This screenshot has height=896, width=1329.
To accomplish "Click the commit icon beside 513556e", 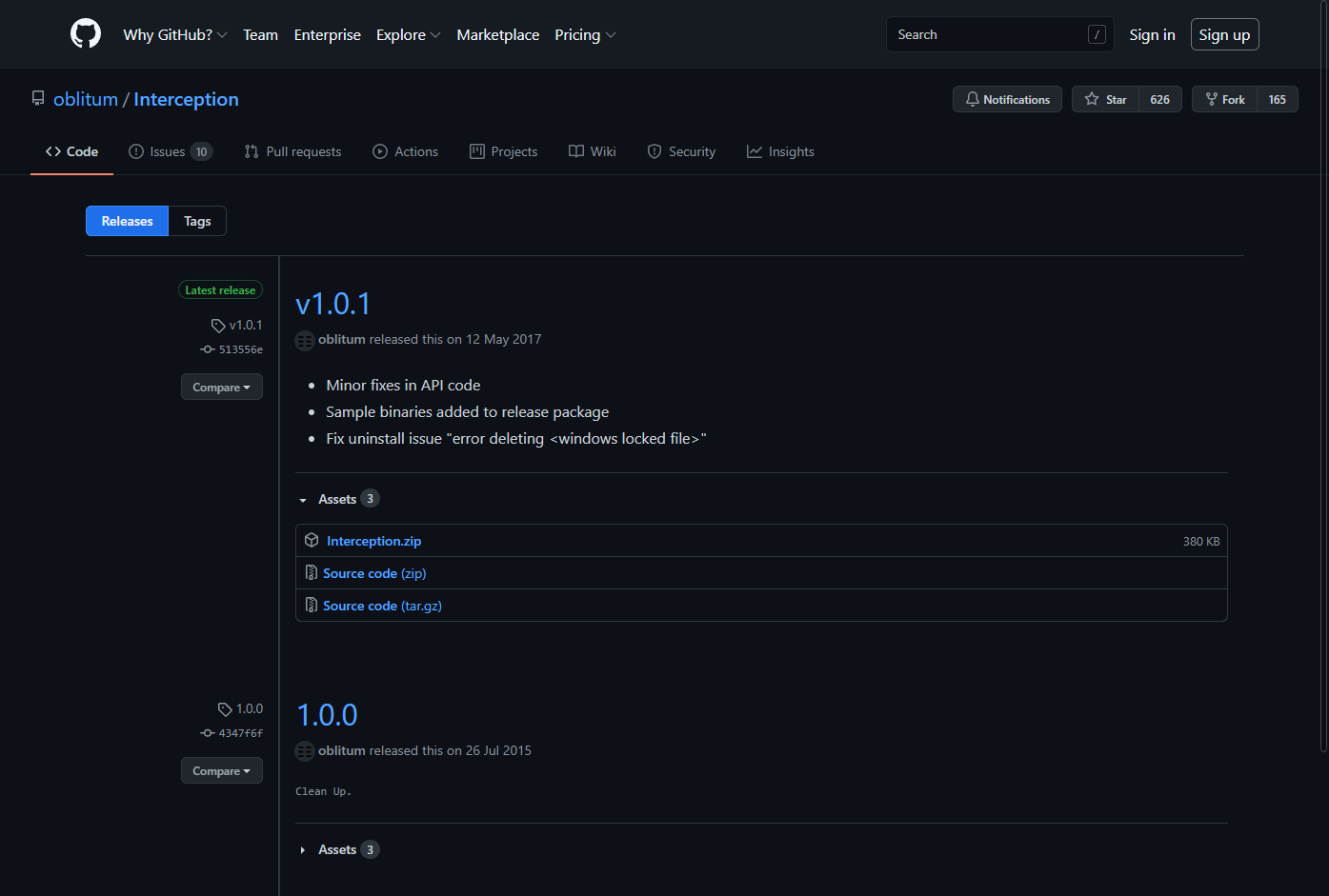I will [208, 349].
